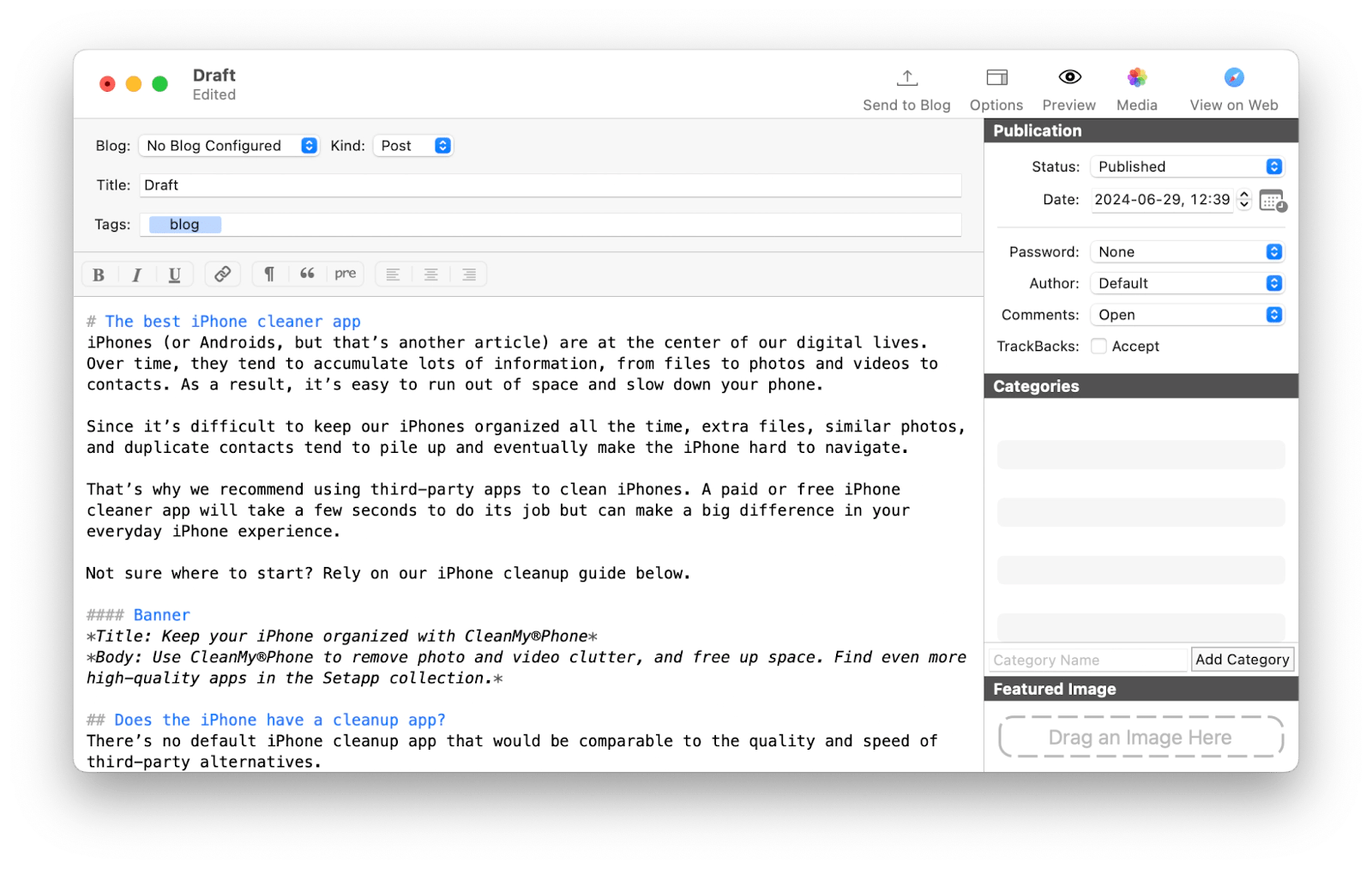Click the pilcrow paragraph icon
Screen dimensions: 1372x869
[x=268, y=273]
